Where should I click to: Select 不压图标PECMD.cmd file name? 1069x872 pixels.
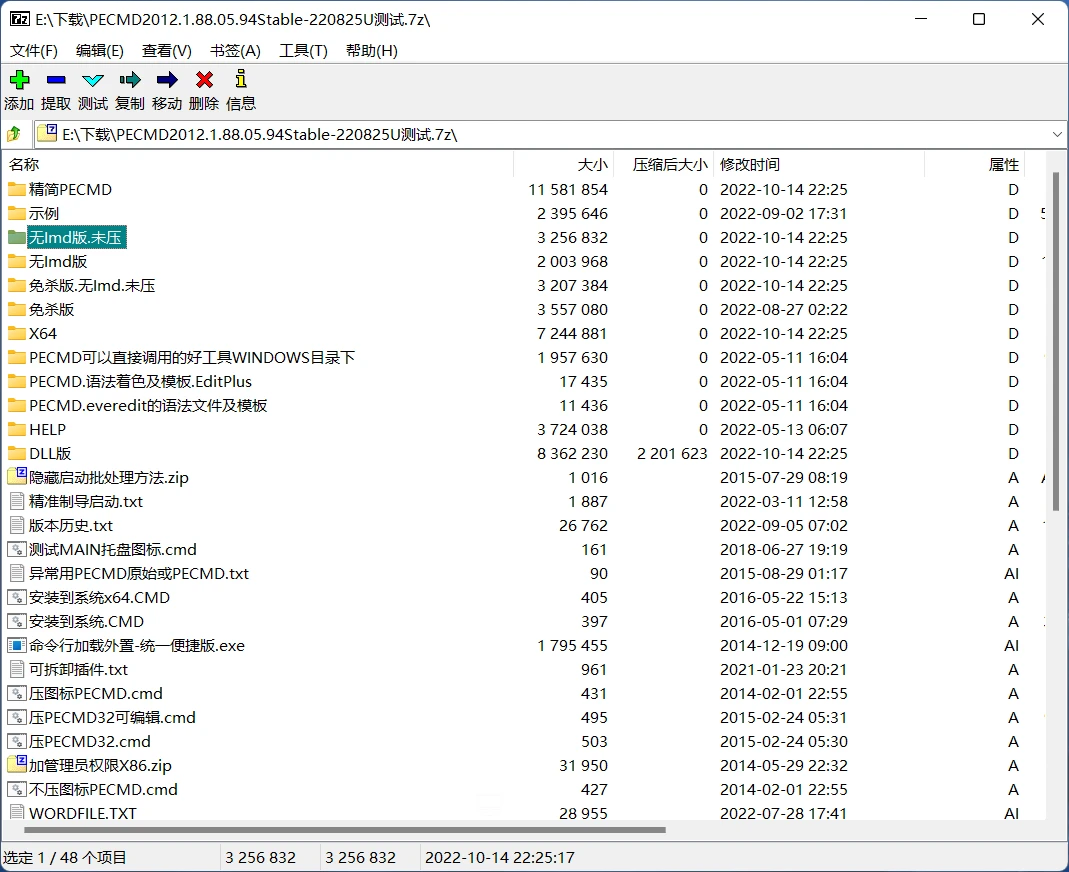pyautogui.click(x=103, y=789)
